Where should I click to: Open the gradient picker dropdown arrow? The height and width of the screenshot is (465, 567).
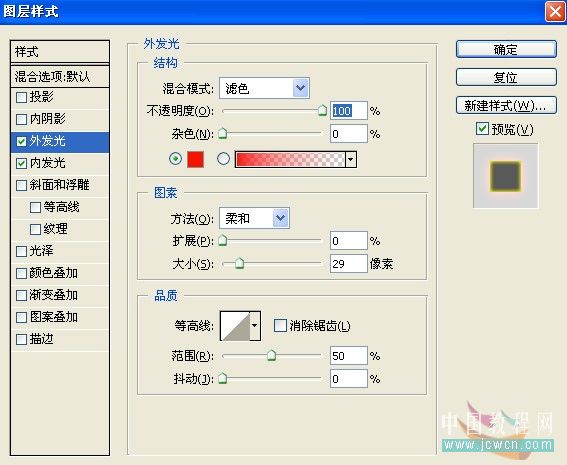[351, 159]
